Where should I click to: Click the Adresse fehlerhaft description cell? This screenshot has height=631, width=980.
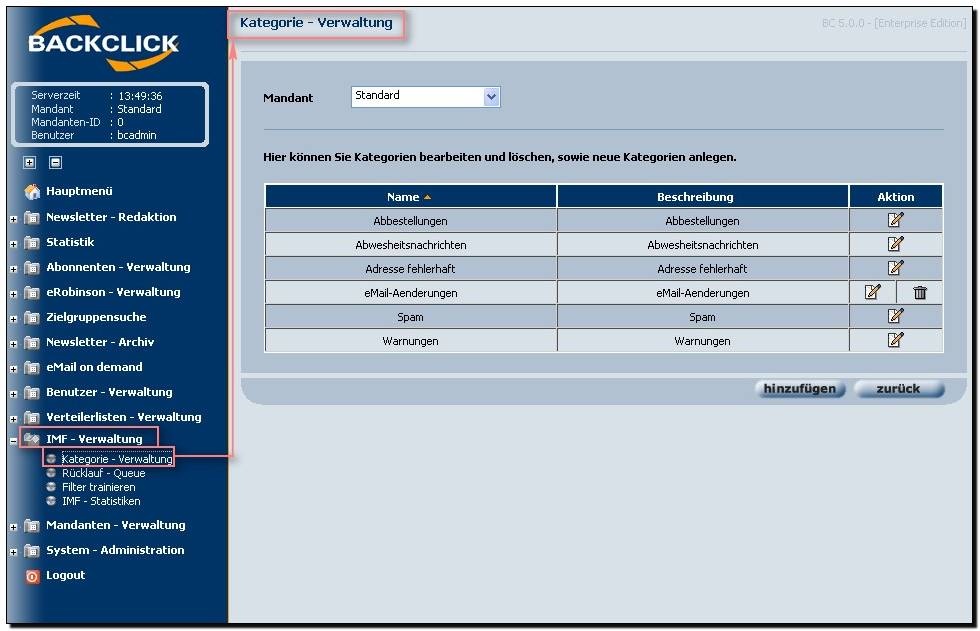(x=703, y=269)
